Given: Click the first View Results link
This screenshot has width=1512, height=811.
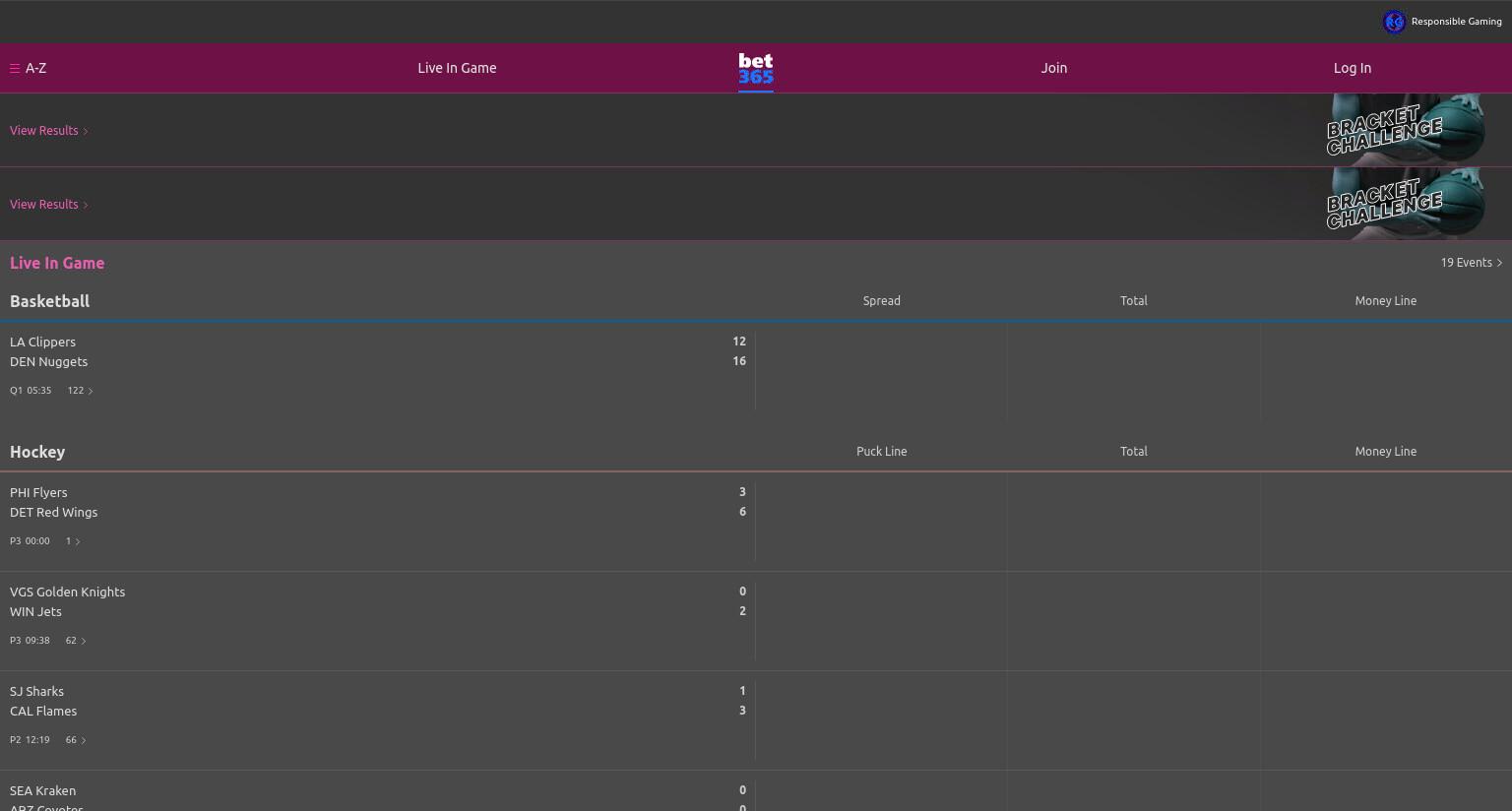Looking at the screenshot, I should (x=49, y=130).
